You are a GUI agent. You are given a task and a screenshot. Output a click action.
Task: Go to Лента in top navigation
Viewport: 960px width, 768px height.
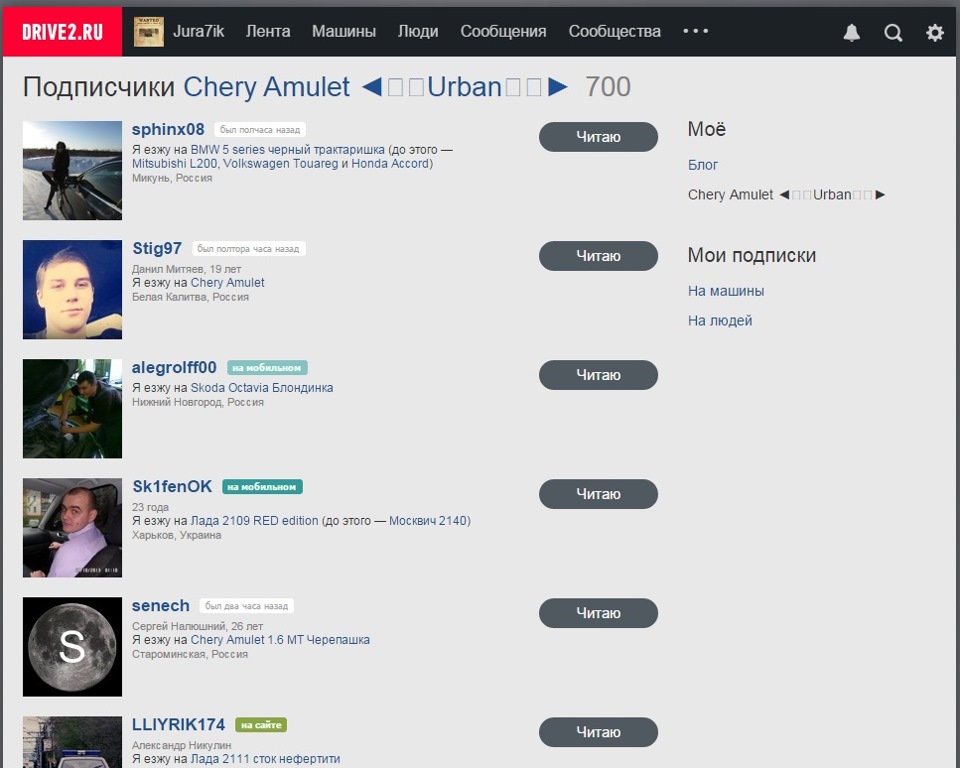click(x=268, y=31)
